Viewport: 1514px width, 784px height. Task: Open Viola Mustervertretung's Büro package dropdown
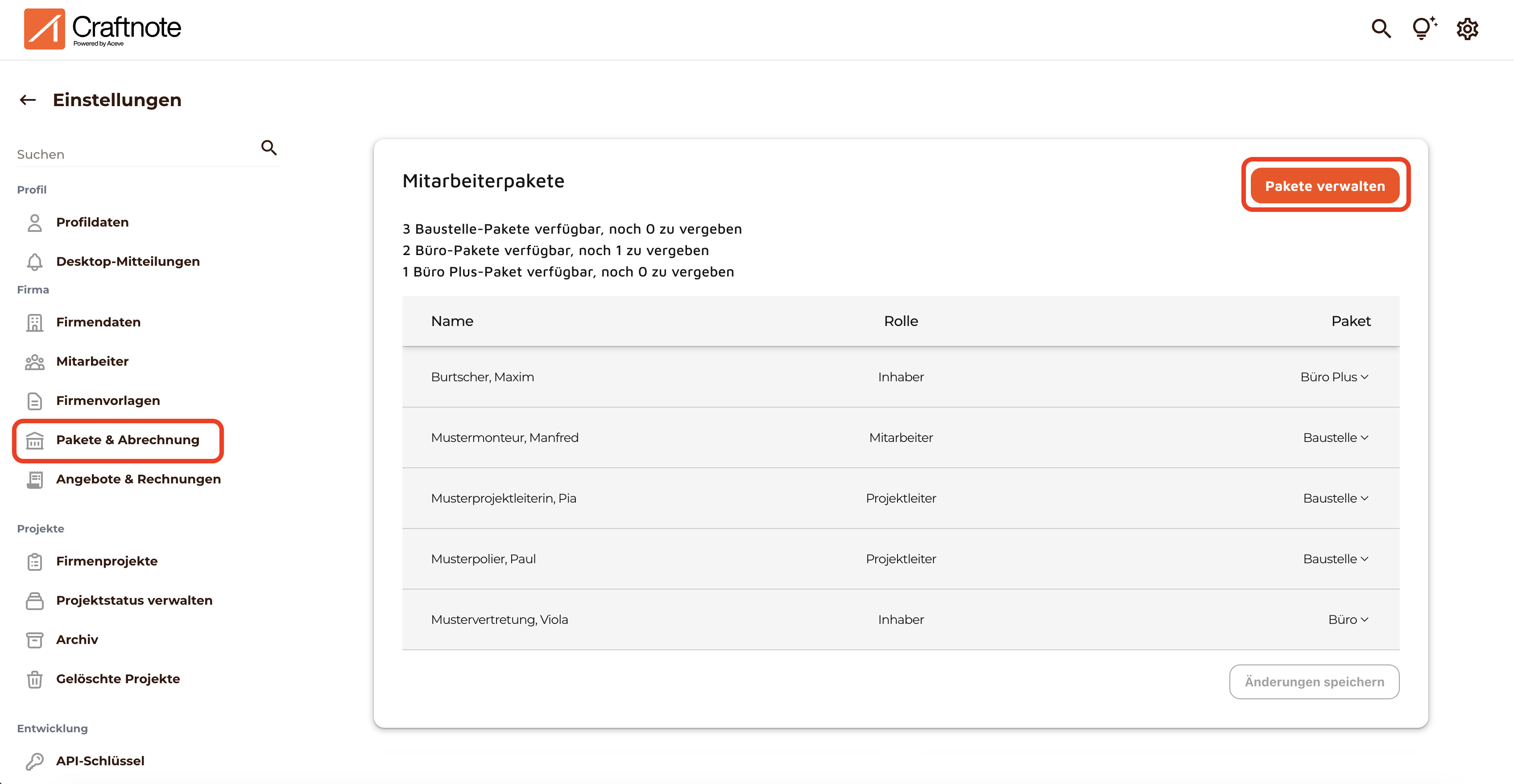pos(1348,619)
